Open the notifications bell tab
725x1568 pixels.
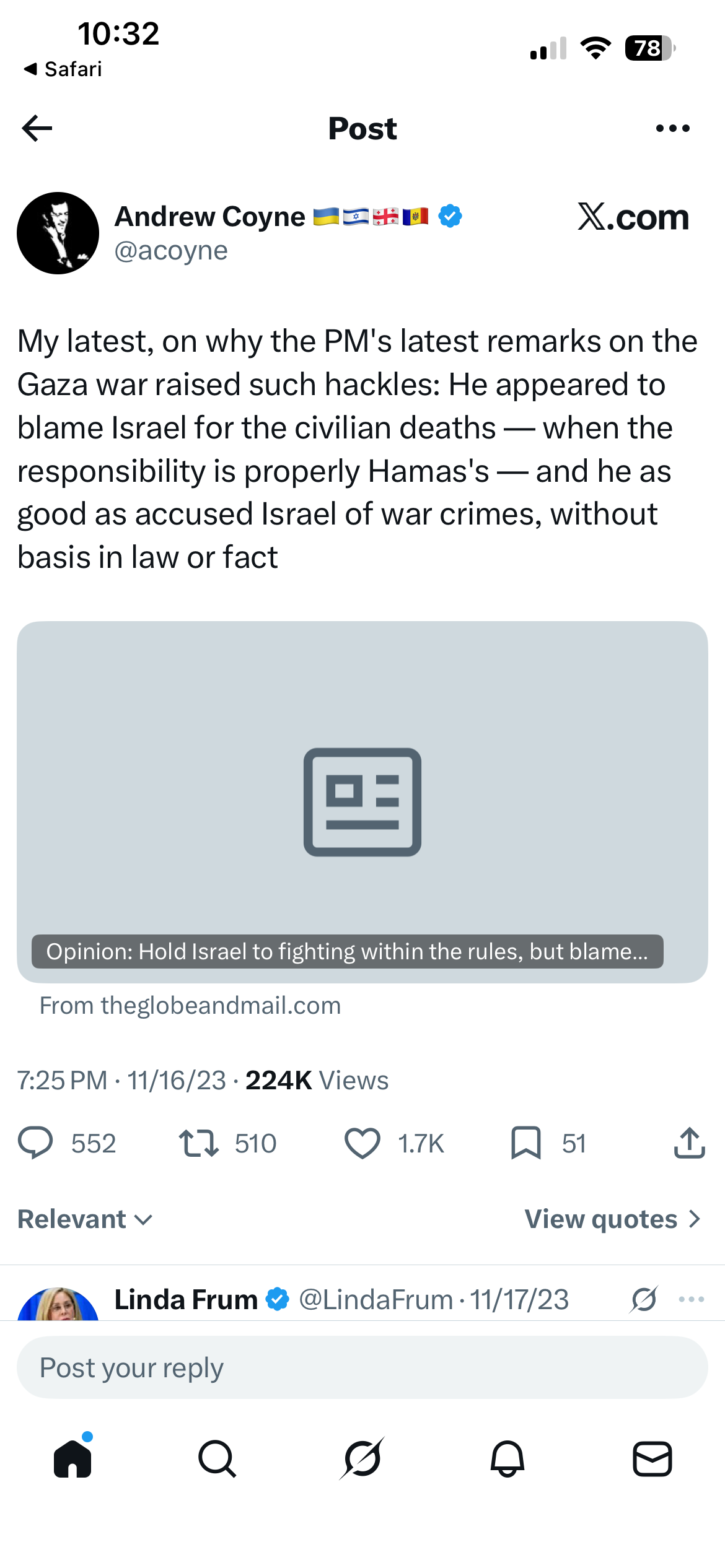click(x=507, y=1458)
